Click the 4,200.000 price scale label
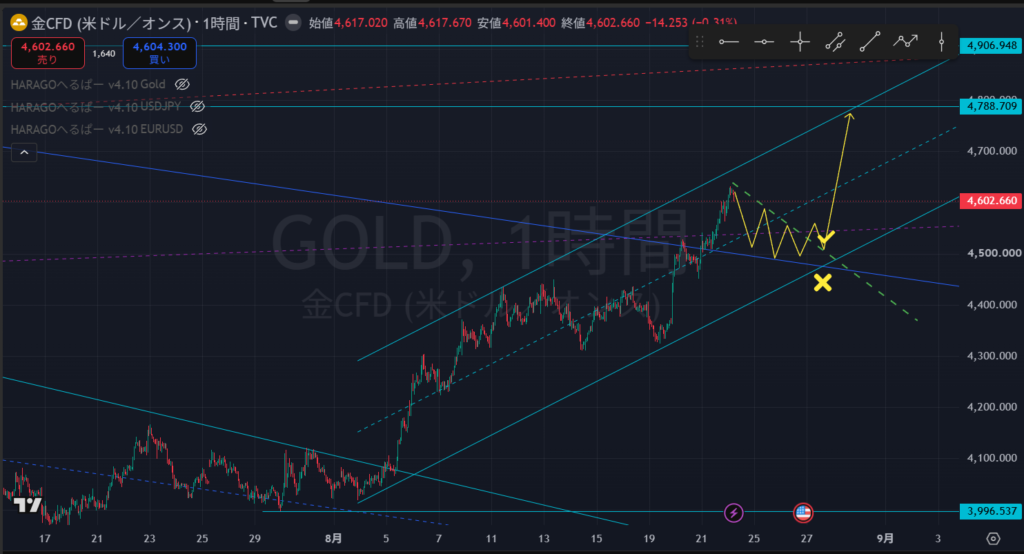 (992, 407)
